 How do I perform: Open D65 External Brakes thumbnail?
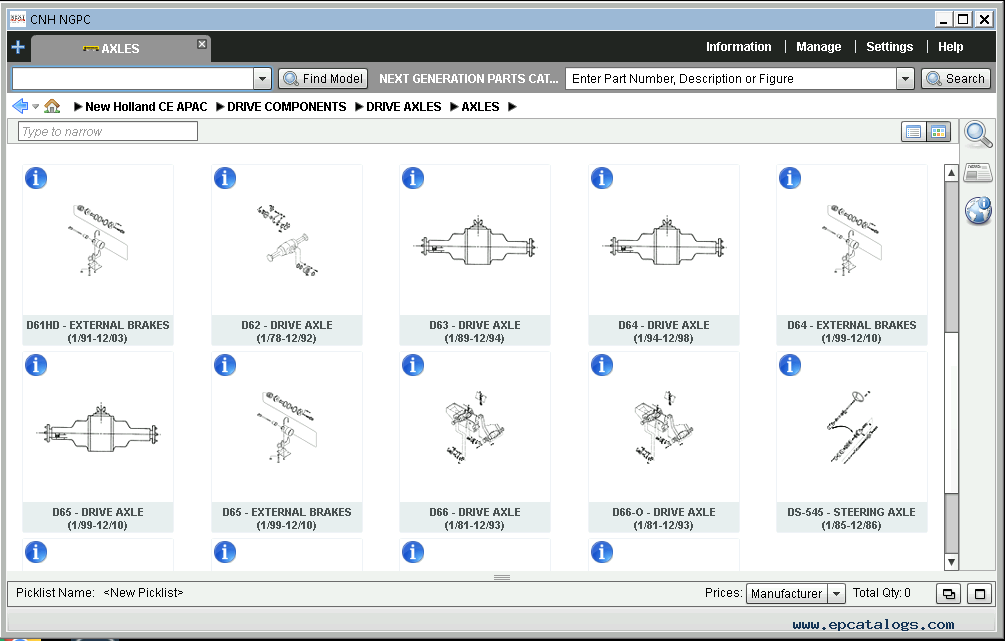[x=287, y=427]
